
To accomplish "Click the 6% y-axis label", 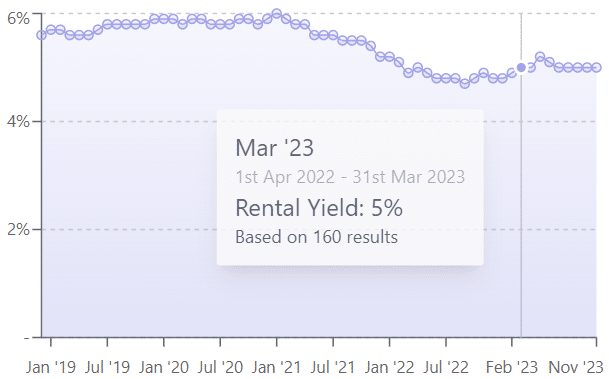I will tap(18, 18).
